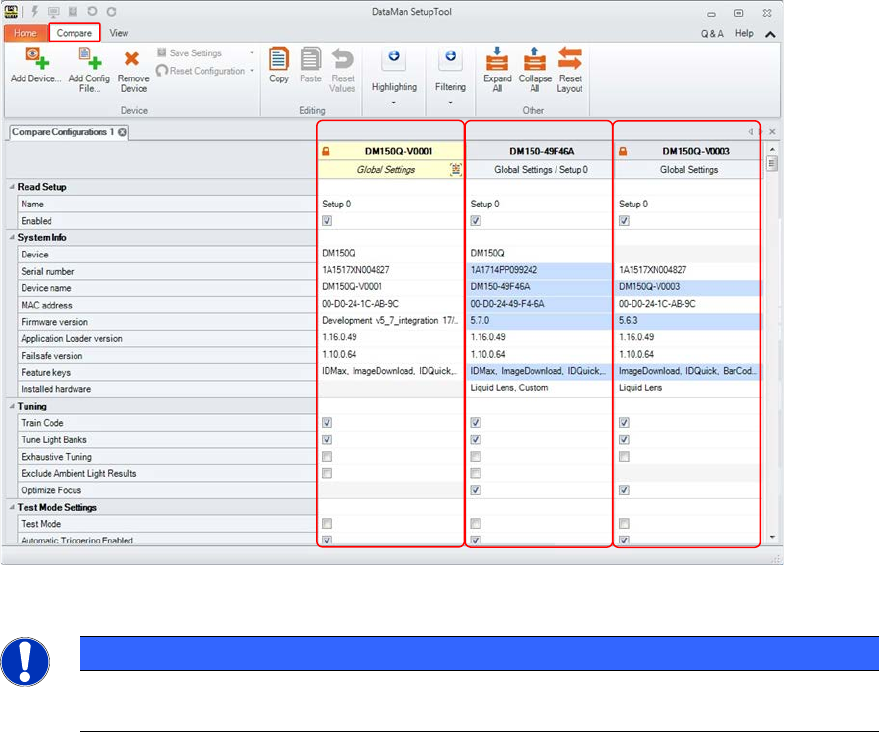Click the Remove Device icon
This screenshot has height=732, width=879.
click(132, 58)
